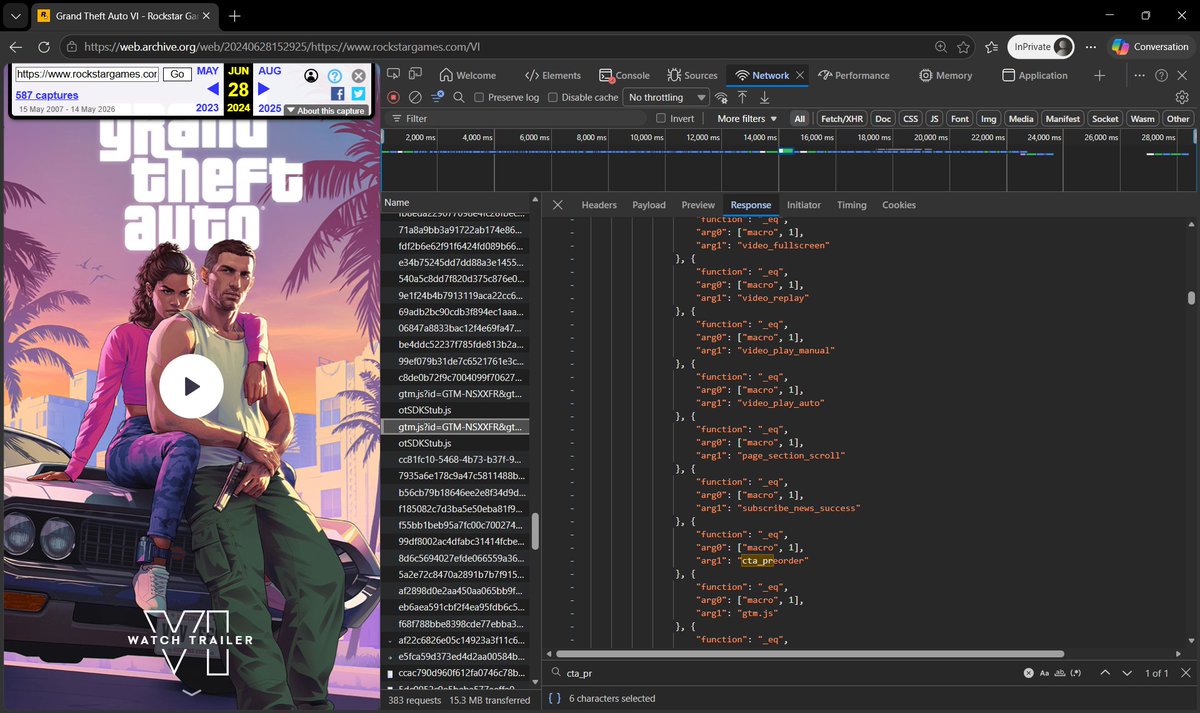Open DevTools more options ellipsis

pos(1139,75)
